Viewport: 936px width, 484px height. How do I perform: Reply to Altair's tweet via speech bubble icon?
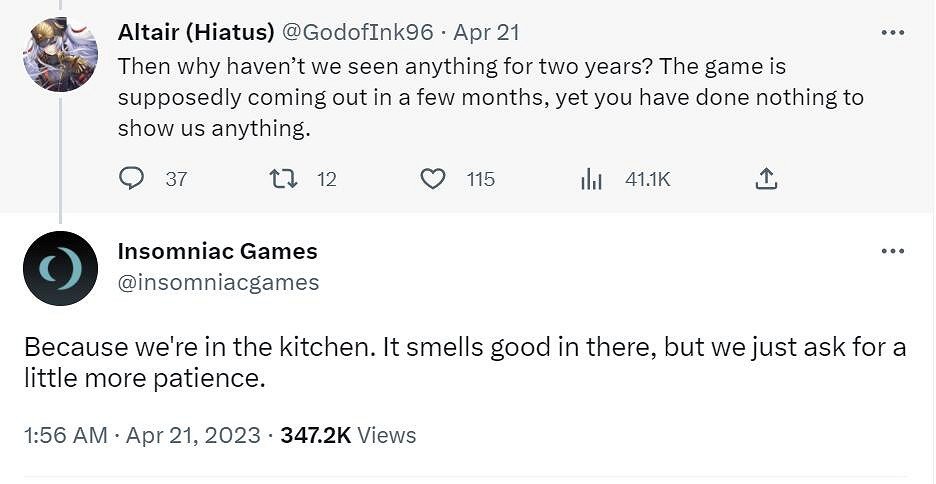132,179
